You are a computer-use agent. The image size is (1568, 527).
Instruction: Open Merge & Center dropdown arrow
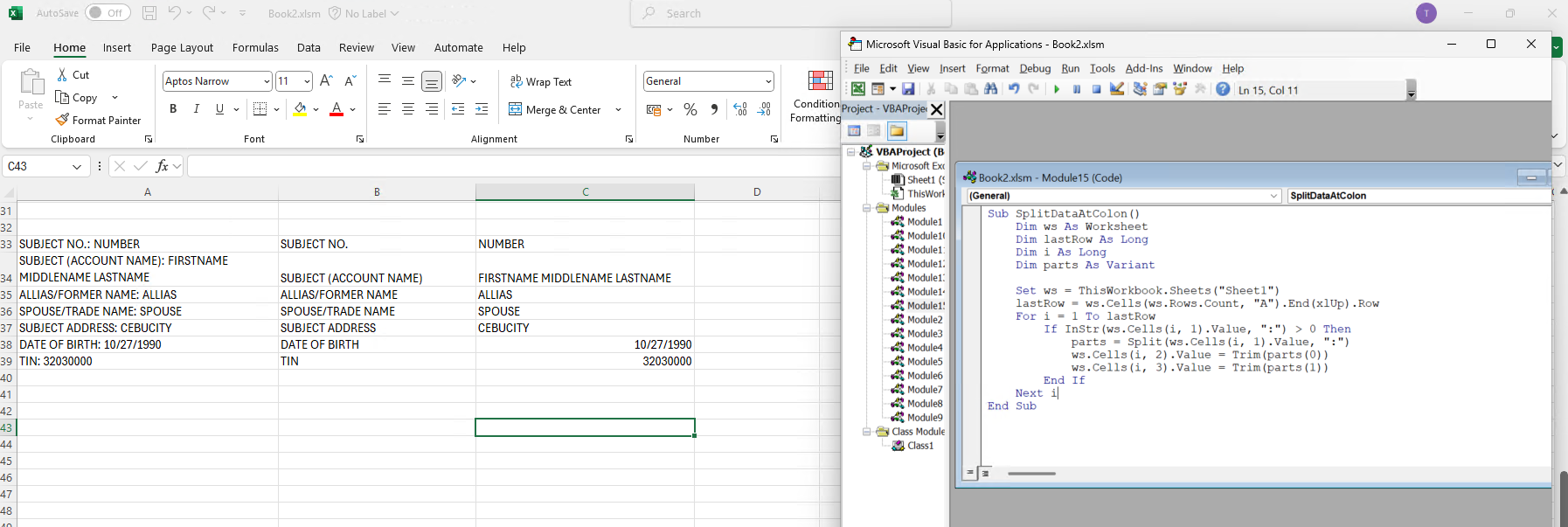[618, 110]
